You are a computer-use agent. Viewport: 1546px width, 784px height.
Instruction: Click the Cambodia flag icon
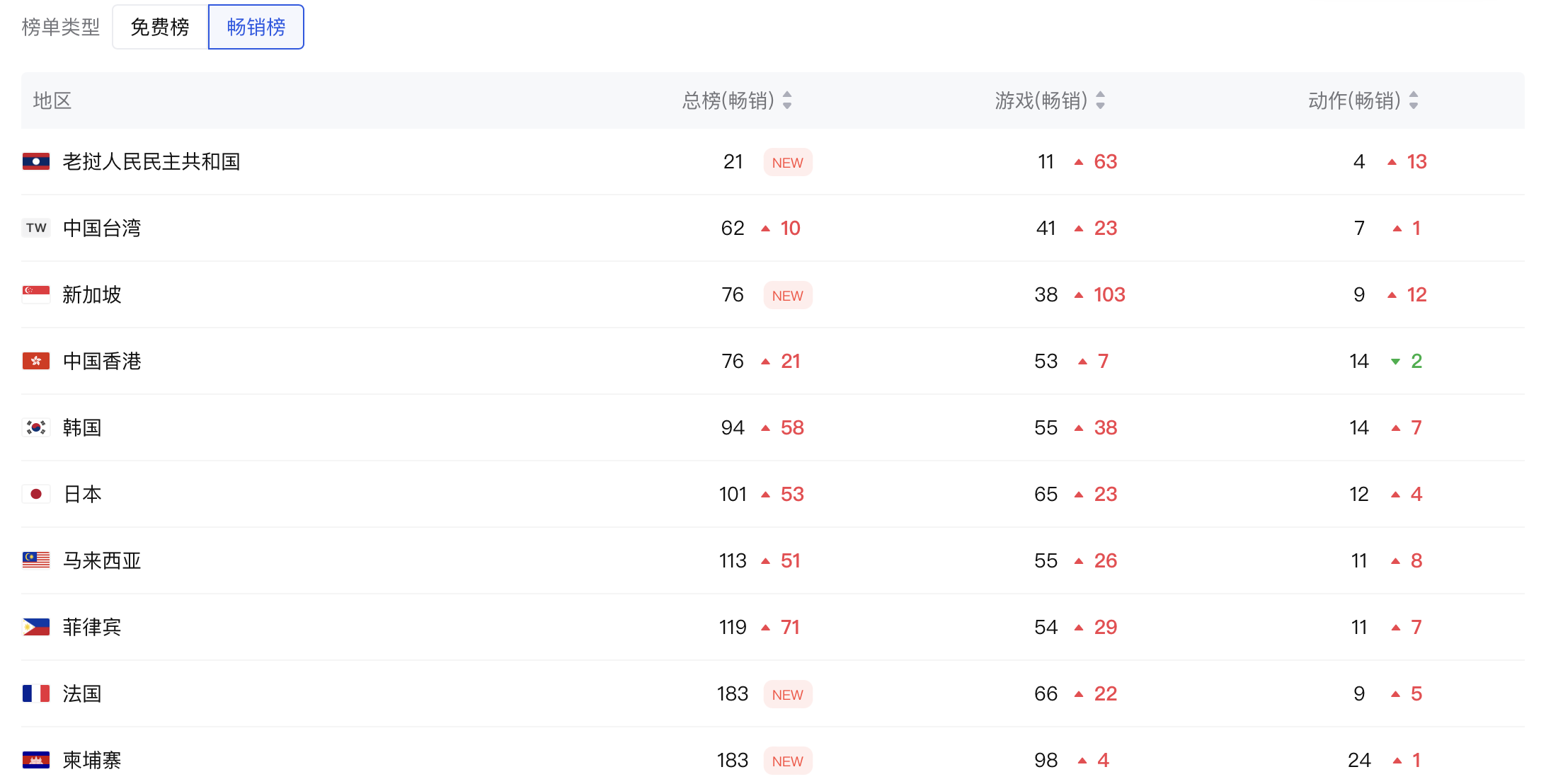pos(36,760)
